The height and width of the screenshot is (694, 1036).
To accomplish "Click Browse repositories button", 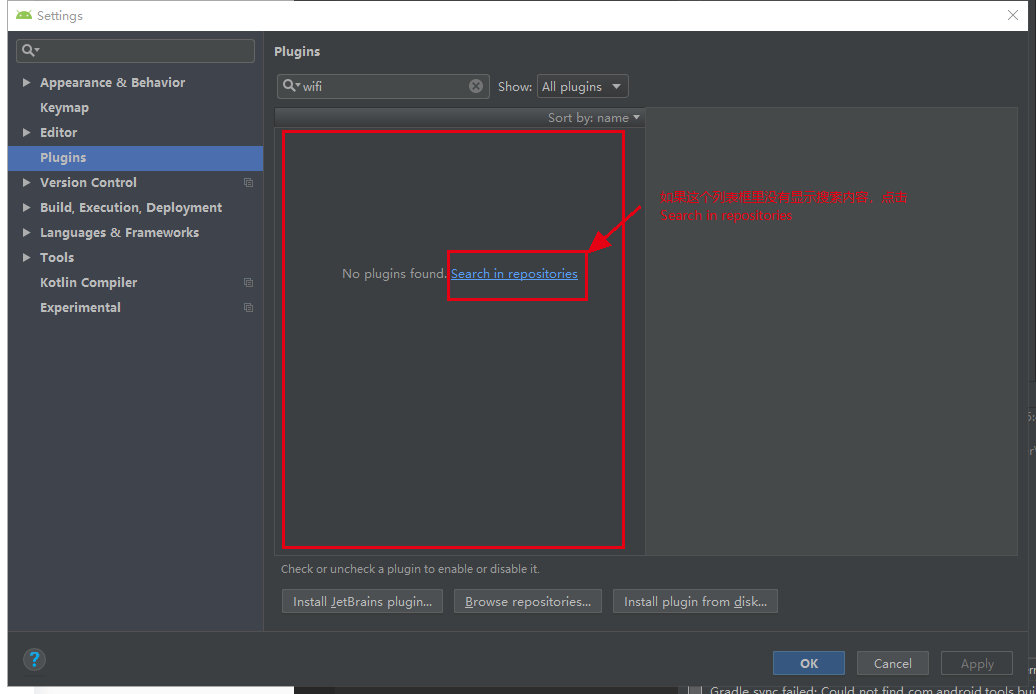I will (x=528, y=601).
